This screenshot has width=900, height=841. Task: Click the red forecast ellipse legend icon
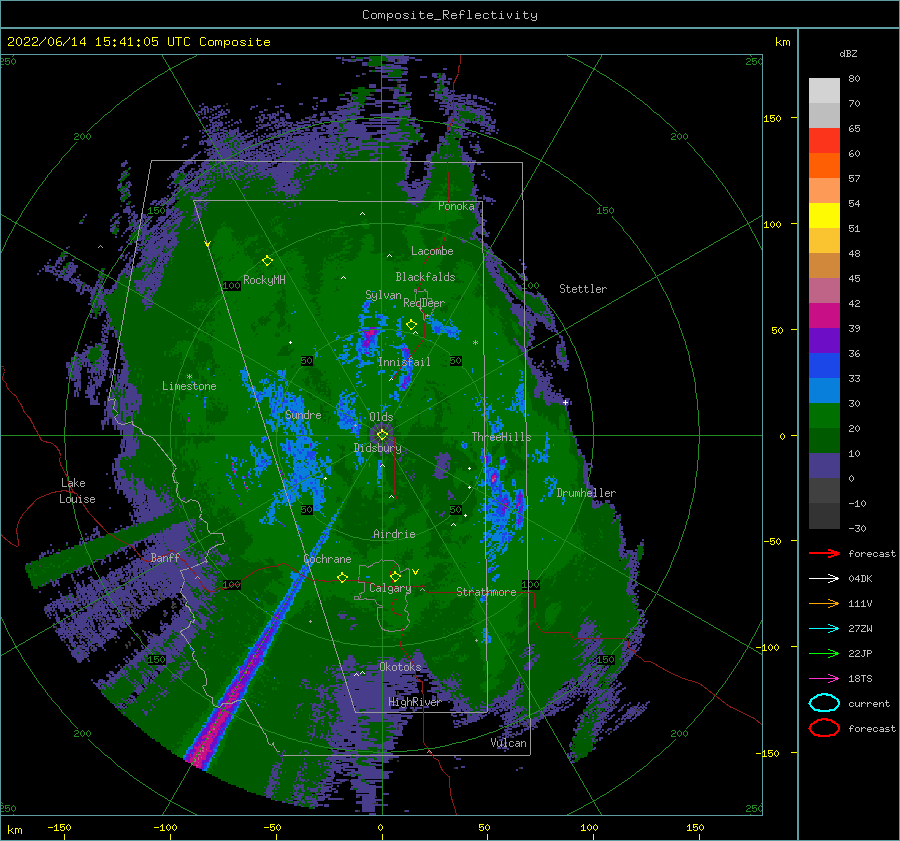pos(824,728)
